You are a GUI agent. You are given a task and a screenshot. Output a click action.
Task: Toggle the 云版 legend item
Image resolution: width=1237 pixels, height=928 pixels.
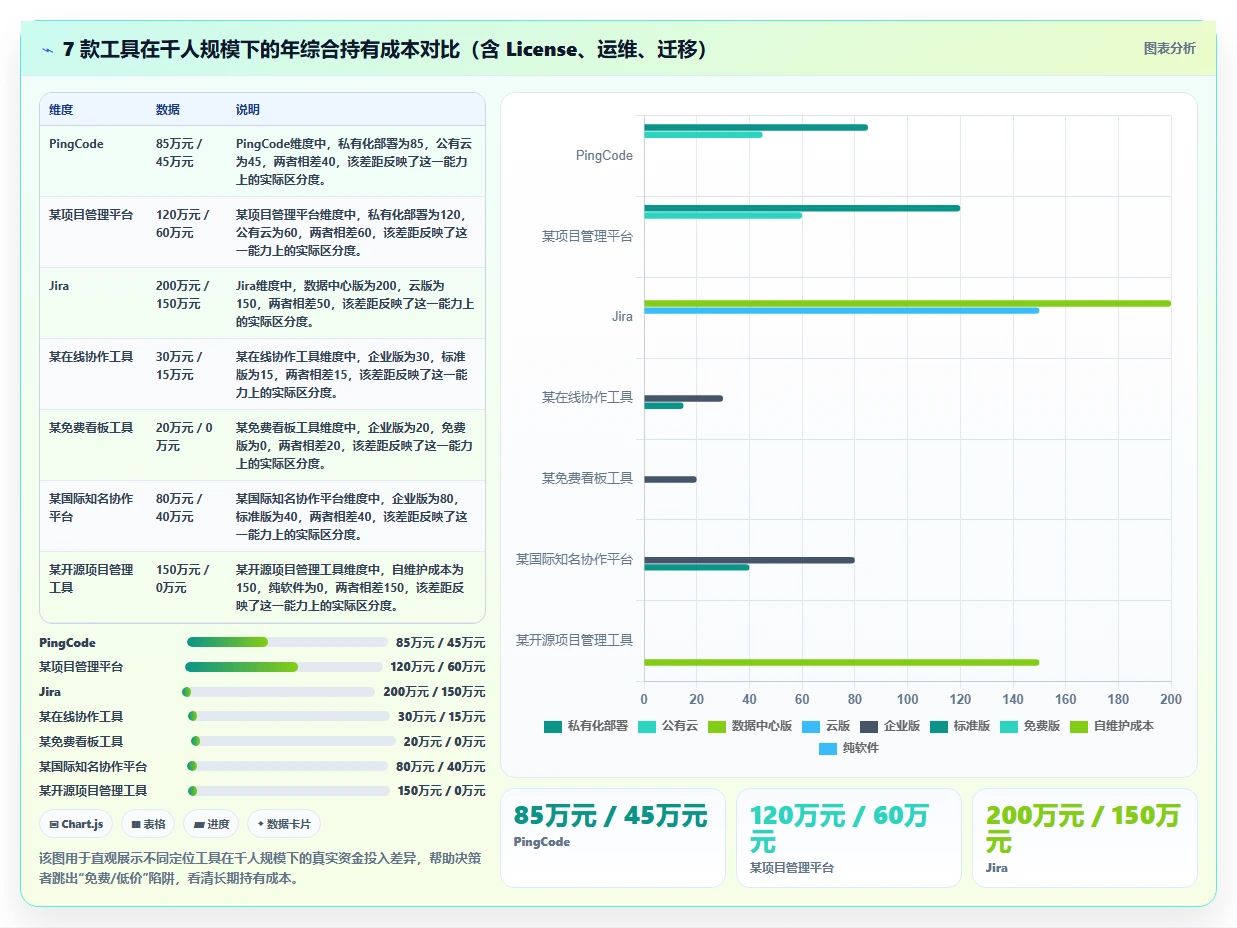tap(826, 726)
